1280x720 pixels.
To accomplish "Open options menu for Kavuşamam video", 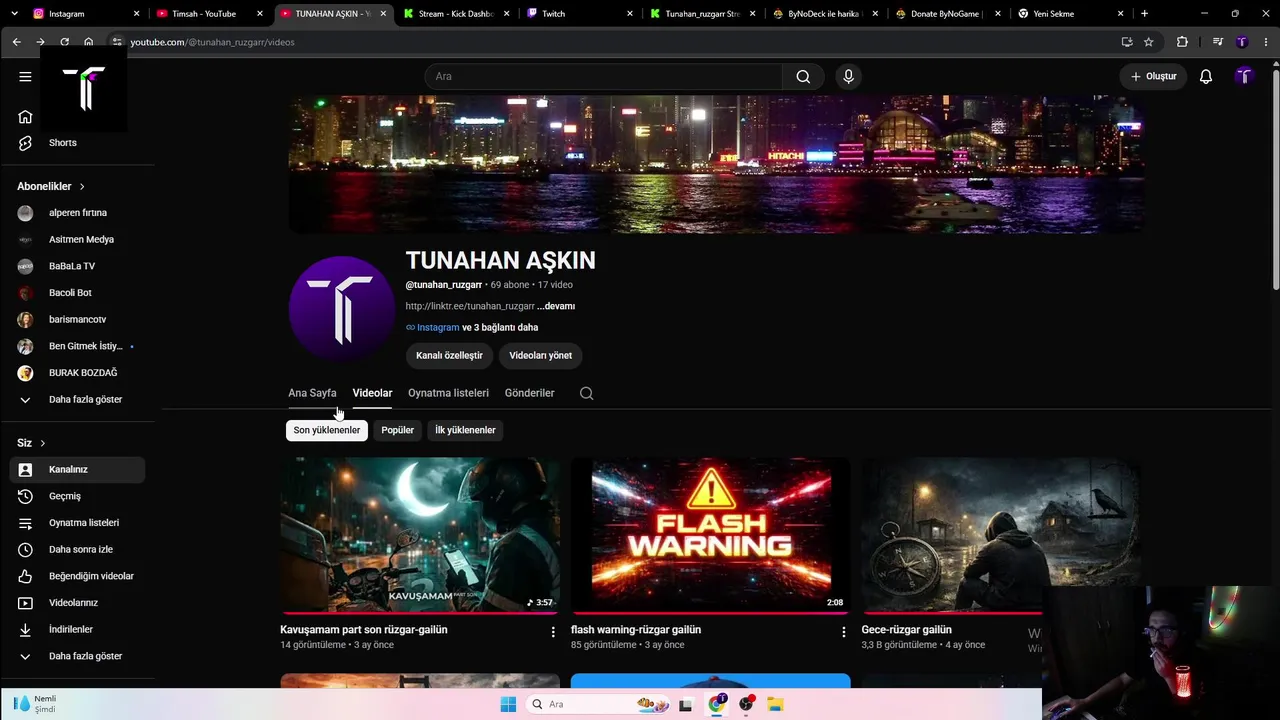I will pyautogui.click(x=553, y=632).
